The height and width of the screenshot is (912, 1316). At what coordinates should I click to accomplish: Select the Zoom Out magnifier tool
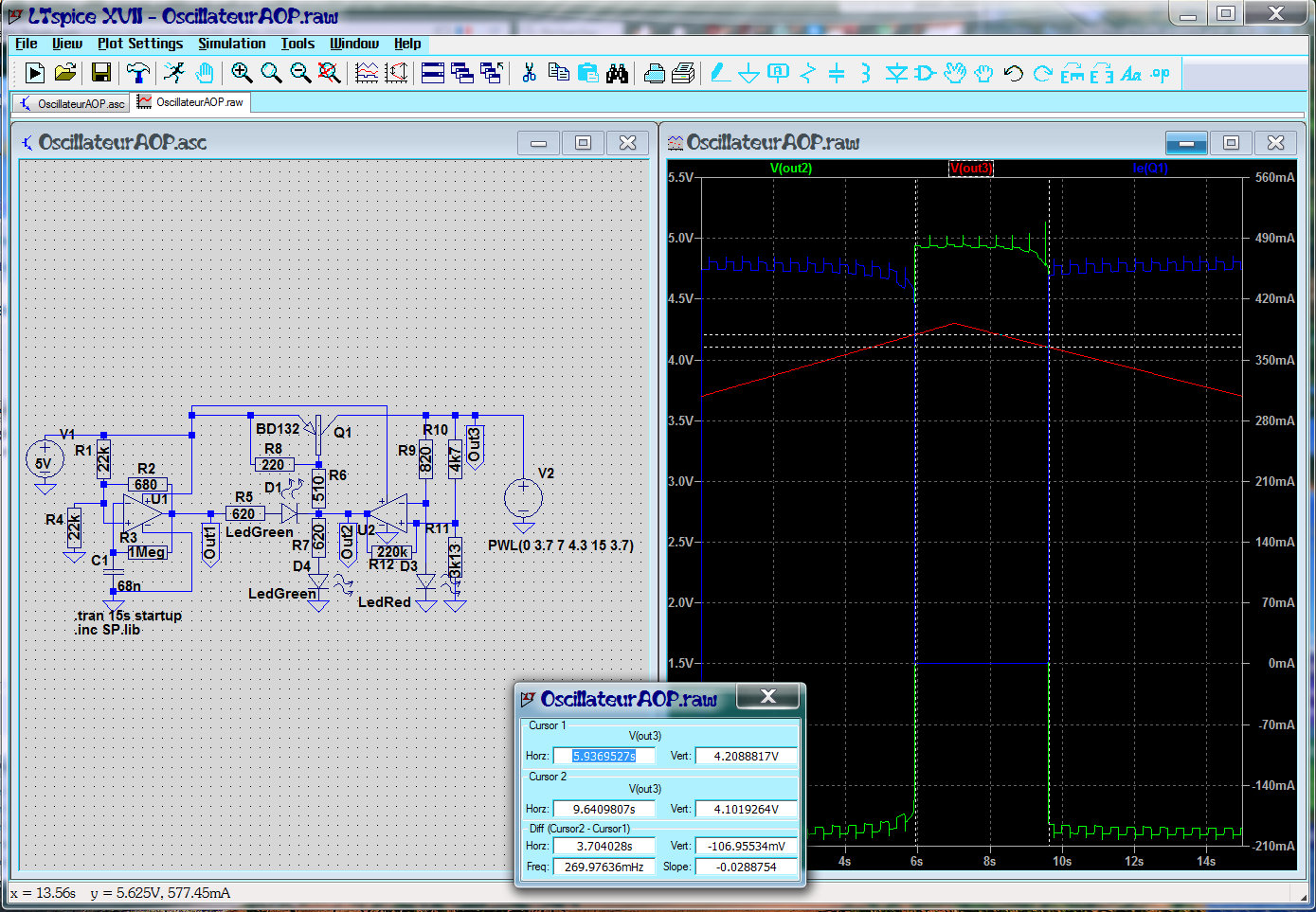tap(300, 73)
